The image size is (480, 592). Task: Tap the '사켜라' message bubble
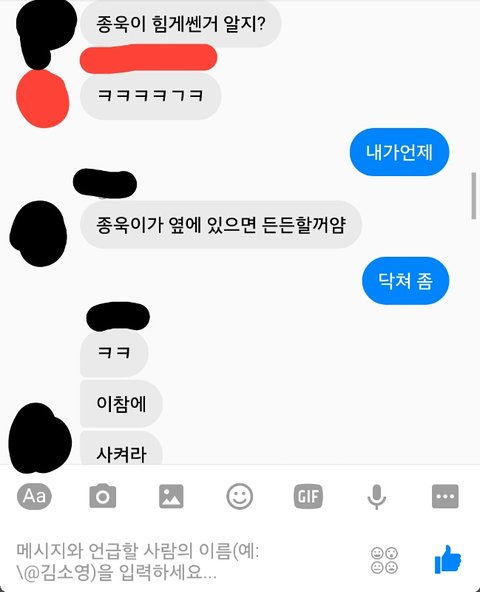click(121, 449)
